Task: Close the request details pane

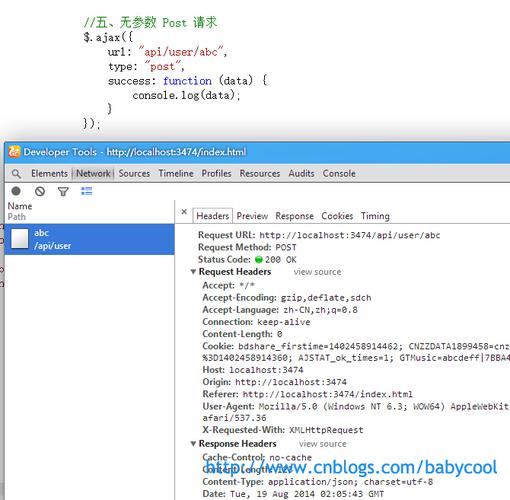Action: click(x=184, y=212)
